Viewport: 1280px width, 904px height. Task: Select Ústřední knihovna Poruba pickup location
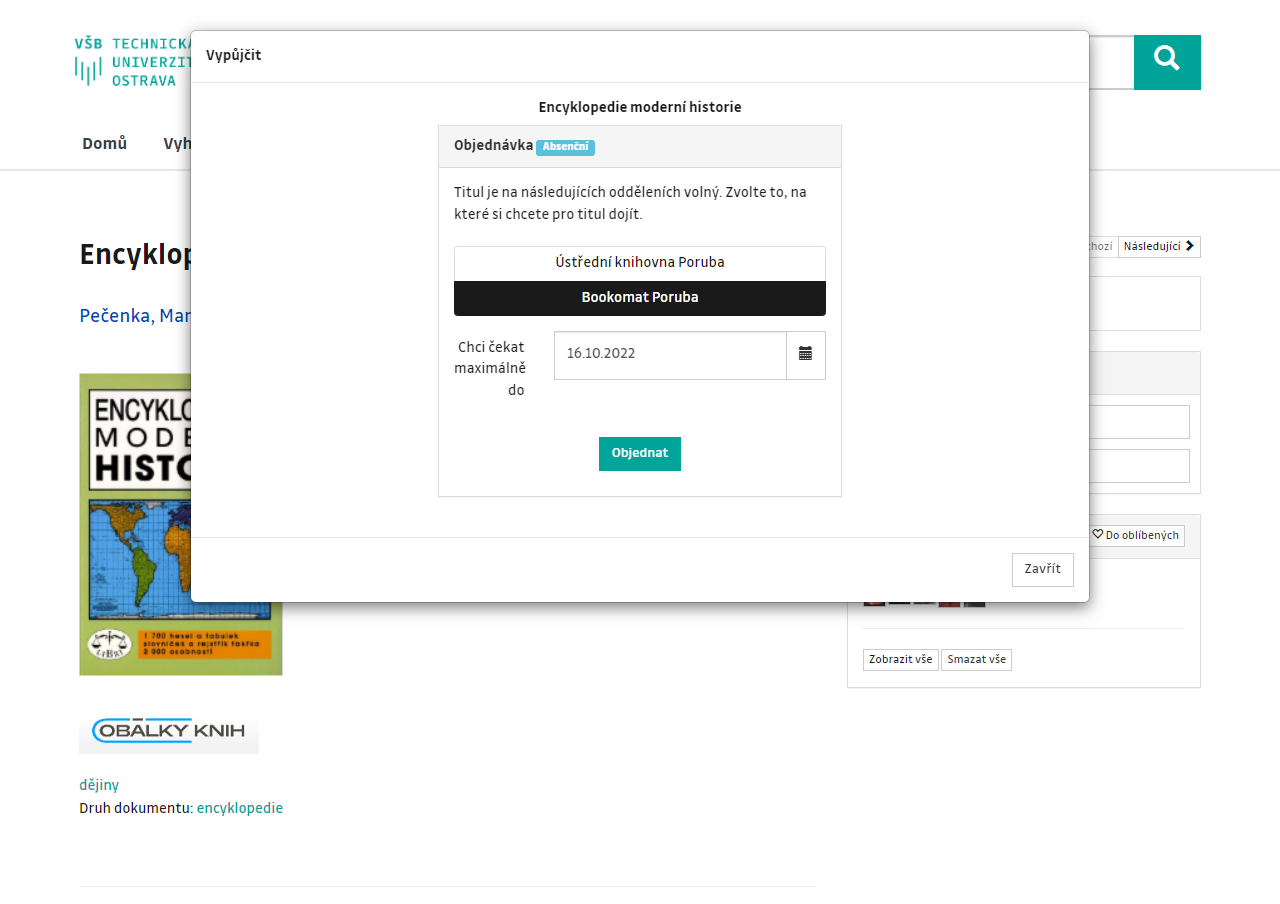(x=640, y=263)
